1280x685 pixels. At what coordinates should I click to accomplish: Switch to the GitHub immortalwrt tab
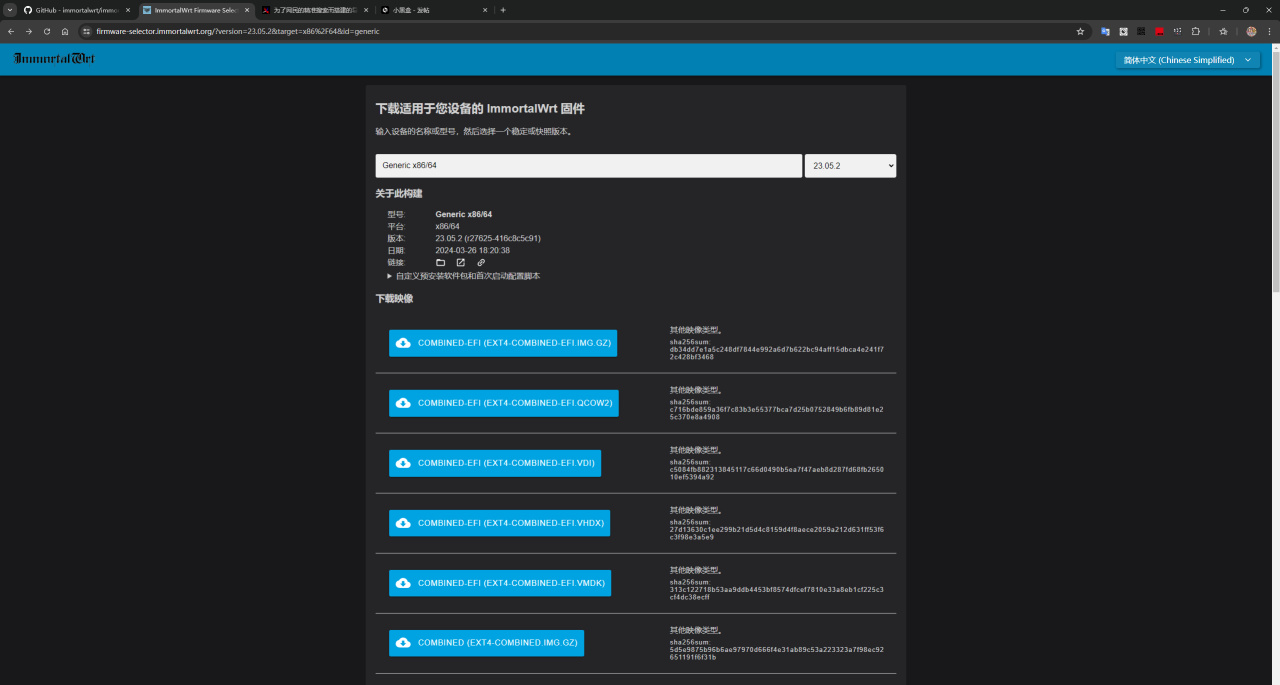click(76, 10)
